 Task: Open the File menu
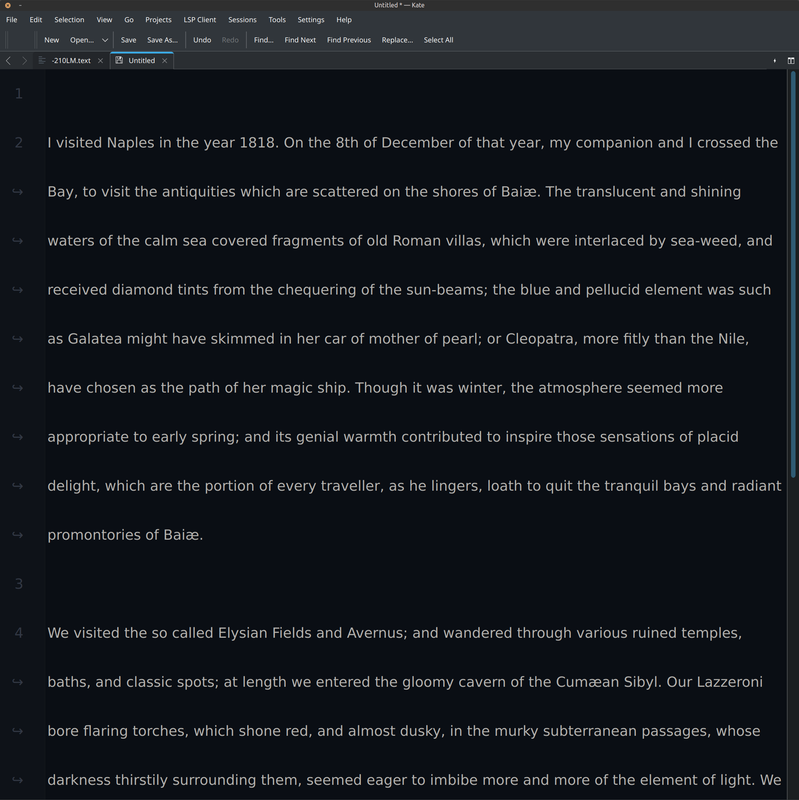[x=11, y=20]
